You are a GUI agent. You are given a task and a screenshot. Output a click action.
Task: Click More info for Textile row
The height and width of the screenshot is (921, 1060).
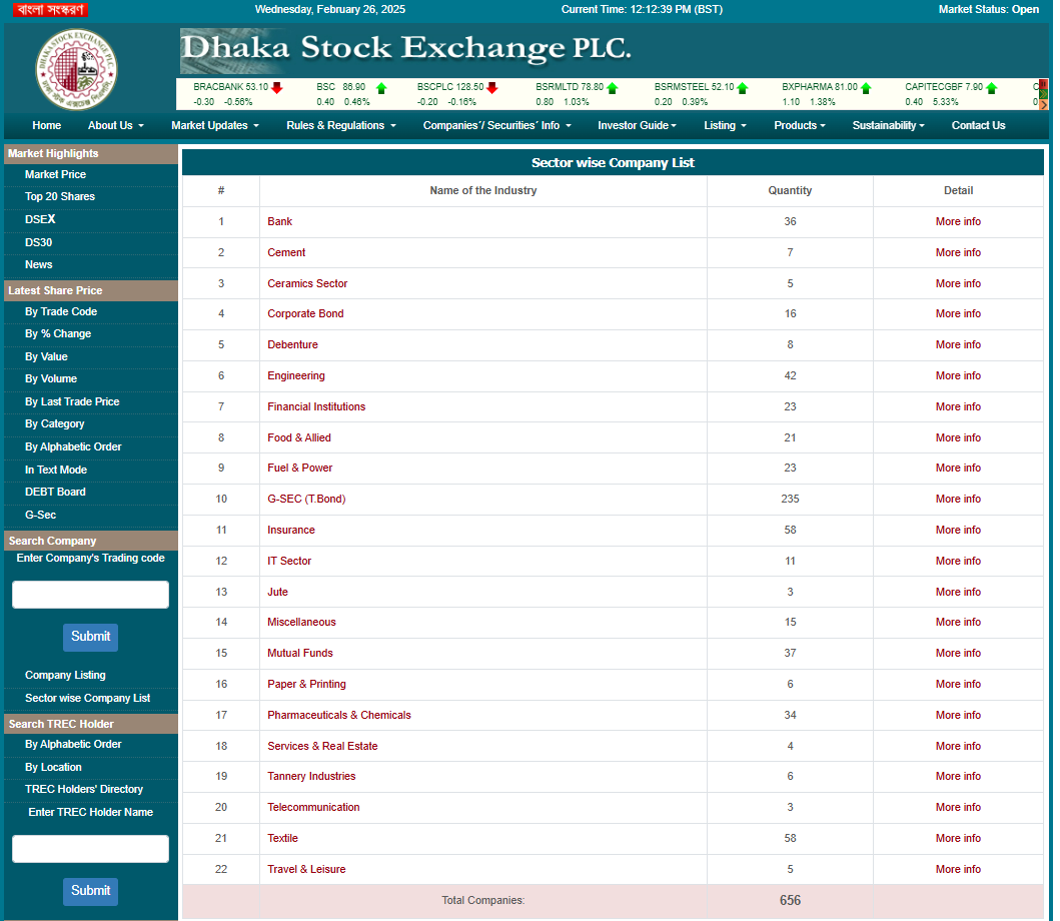958,839
